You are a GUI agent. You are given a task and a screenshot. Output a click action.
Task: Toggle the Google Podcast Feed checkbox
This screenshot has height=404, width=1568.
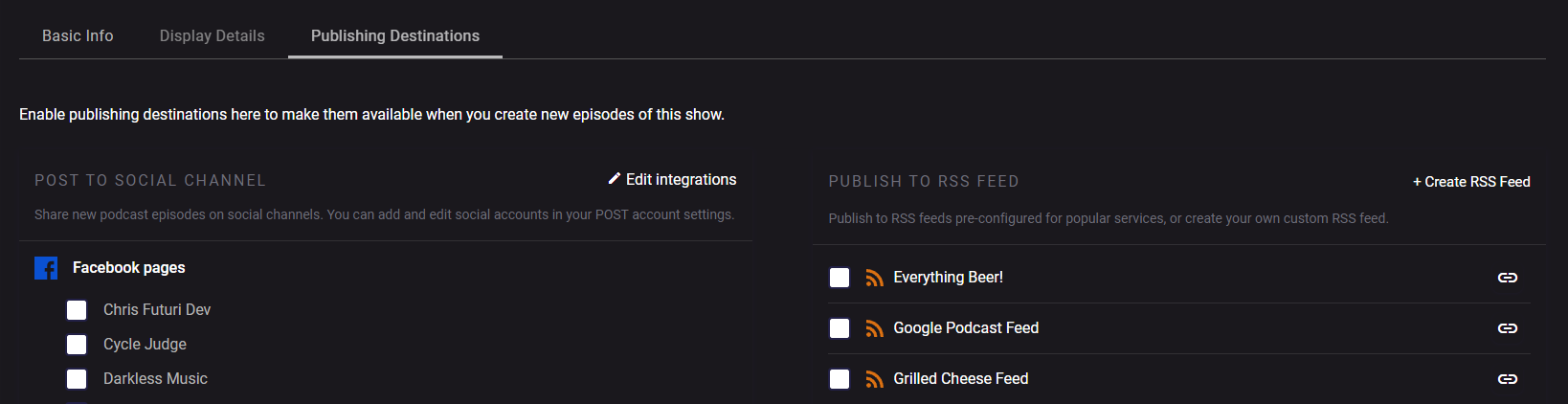click(x=840, y=328)
